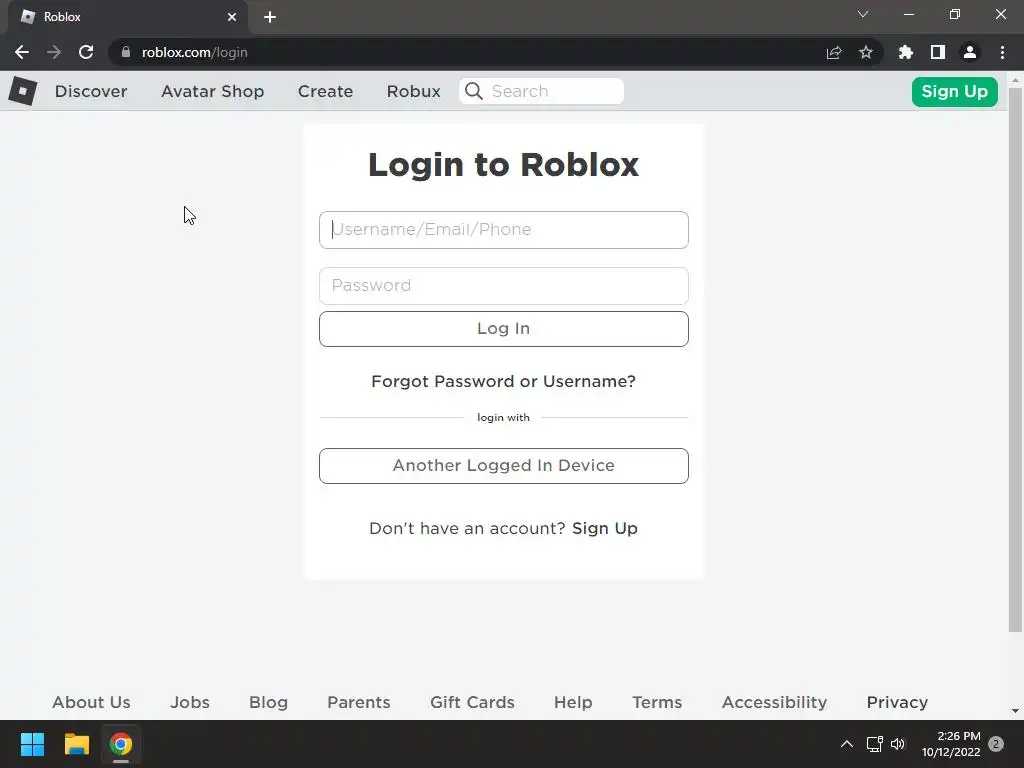The height and width of the screenshot is (768, 1024).
Task: Click the scrollbar down arrow
Action: pyautogui.click(x=1015, y=711)
